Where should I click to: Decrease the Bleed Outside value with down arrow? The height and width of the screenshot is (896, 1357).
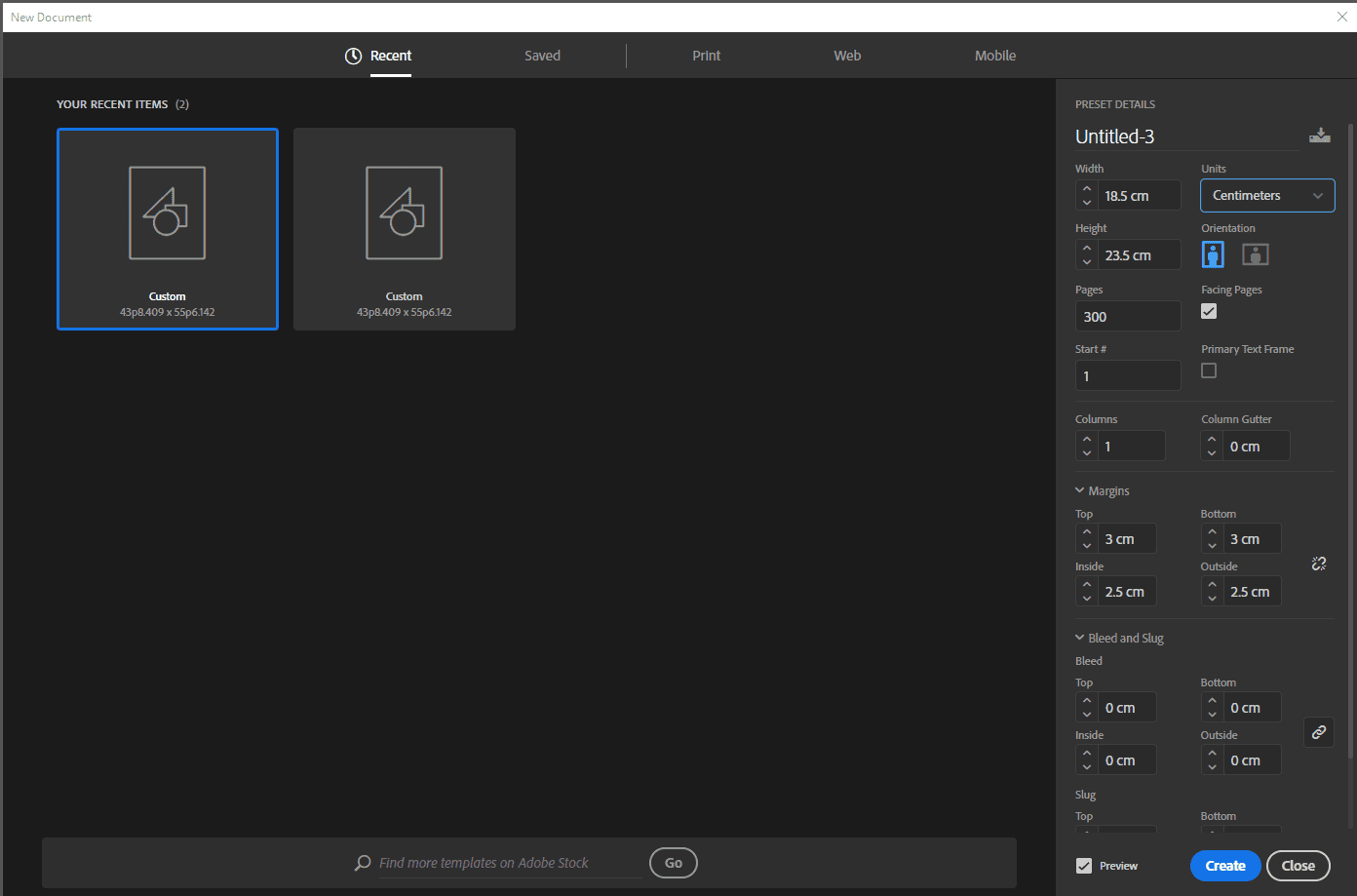(1212, 767)
